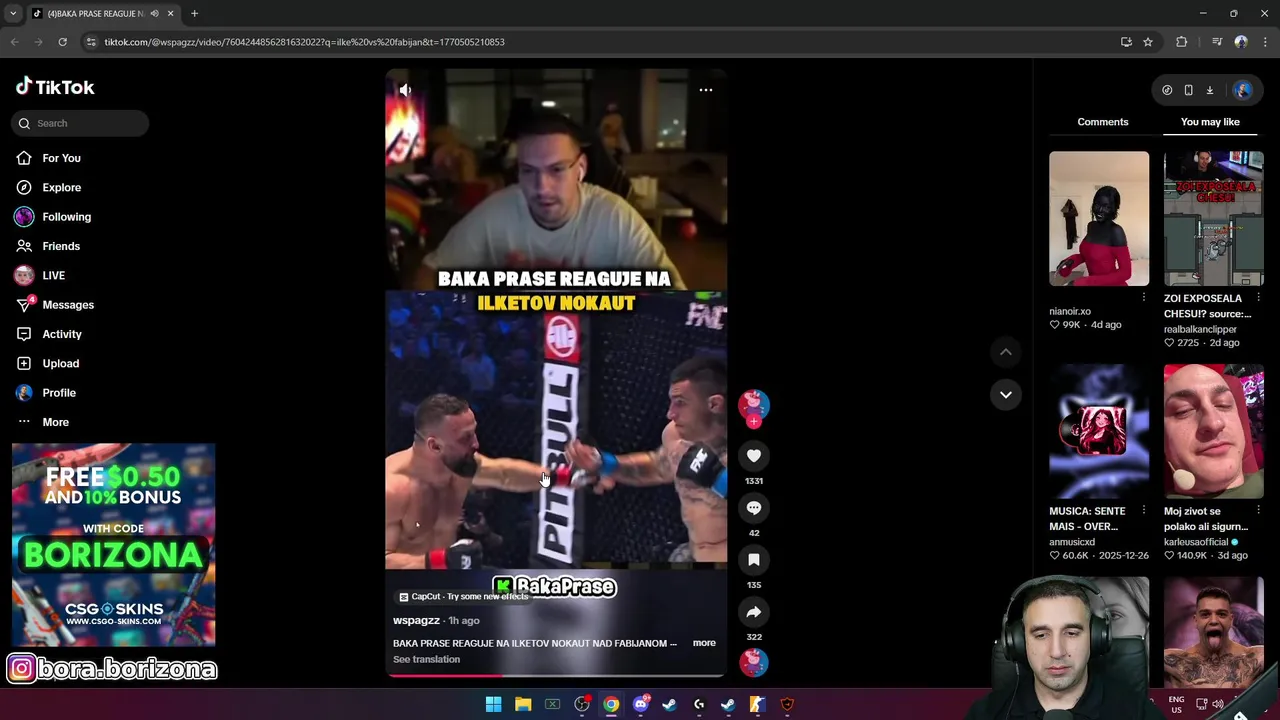The width and height of the screenshot is (1280, 720).
Task: Click the phone-shaped Get App icon
Action: [x=1188, y=90]
